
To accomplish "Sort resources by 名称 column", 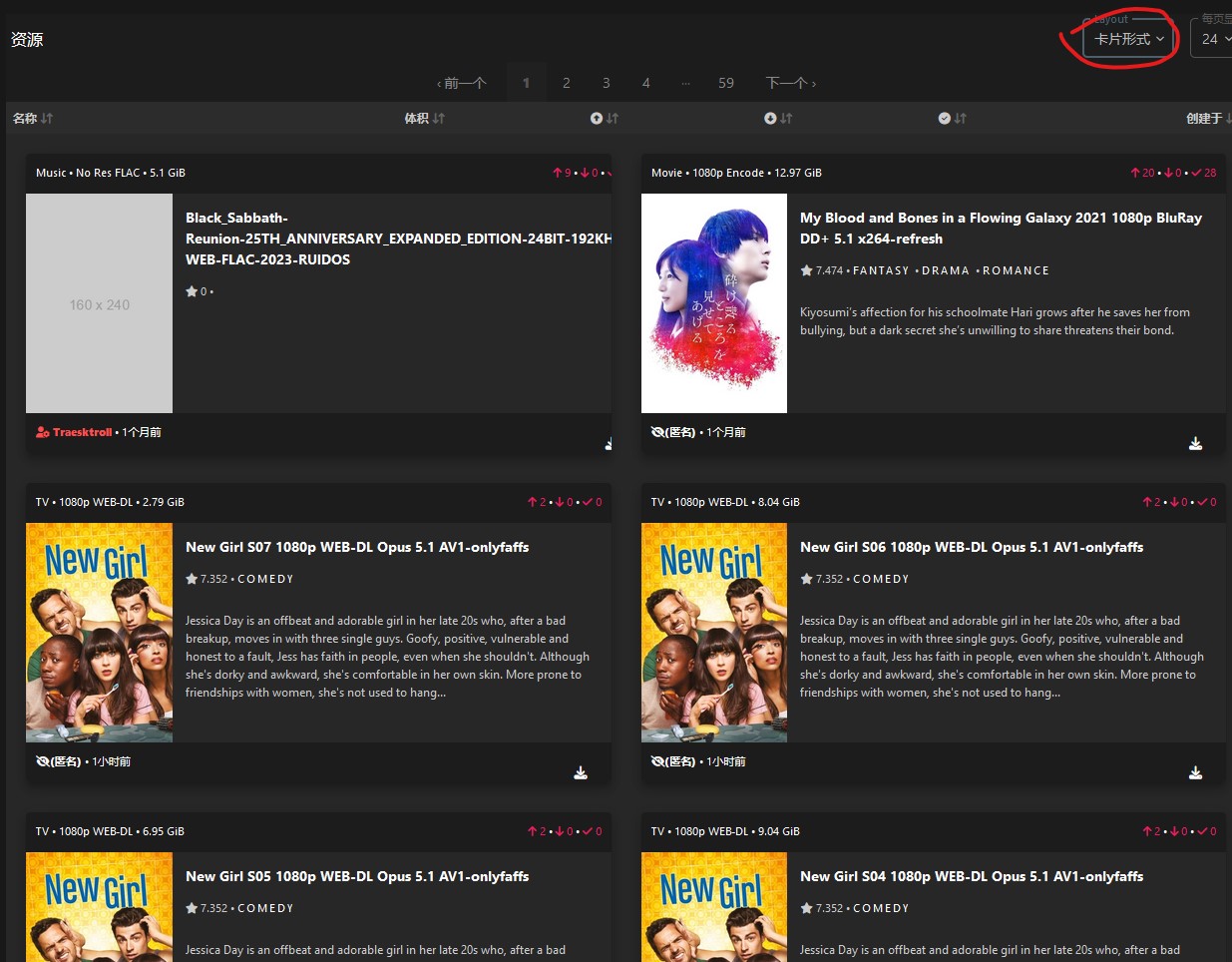I will (32, 118).
